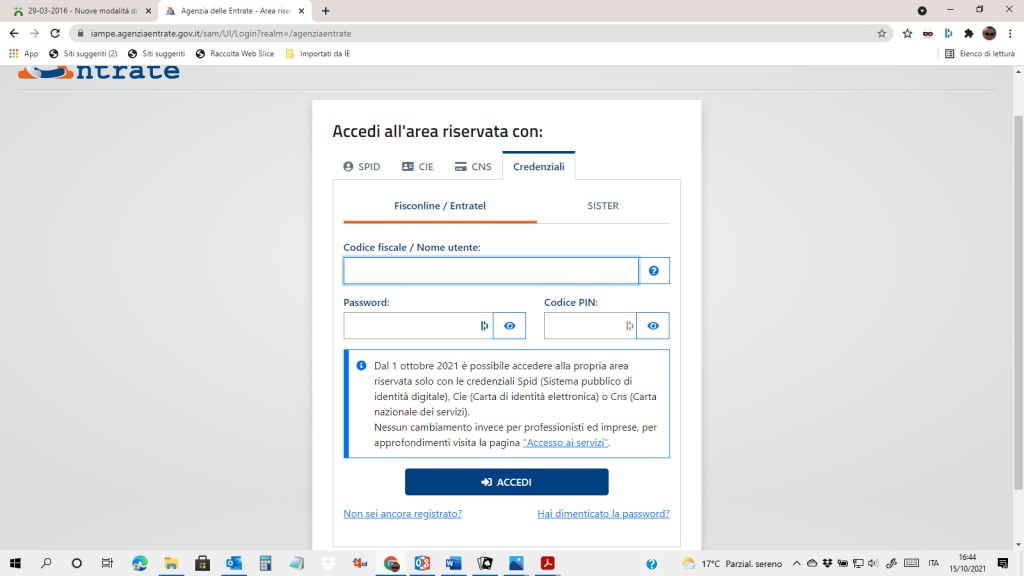Switch to Google Chrome on the taskbar

(x=391, y=563)
